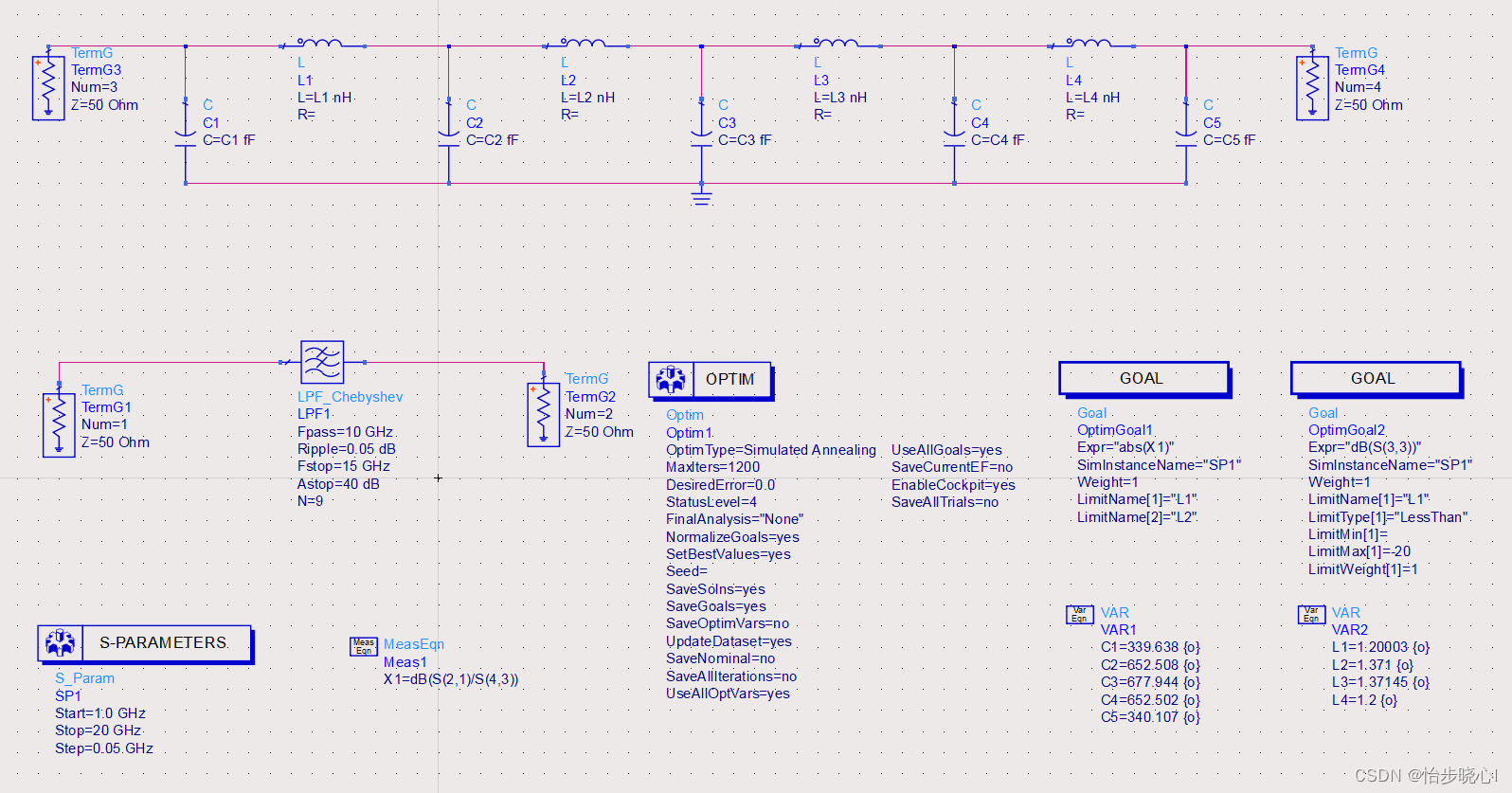Screen dimensions: 1512x793
Task: Click the Expr="abs(X1)" goal expression
Action: [1125, 447]
